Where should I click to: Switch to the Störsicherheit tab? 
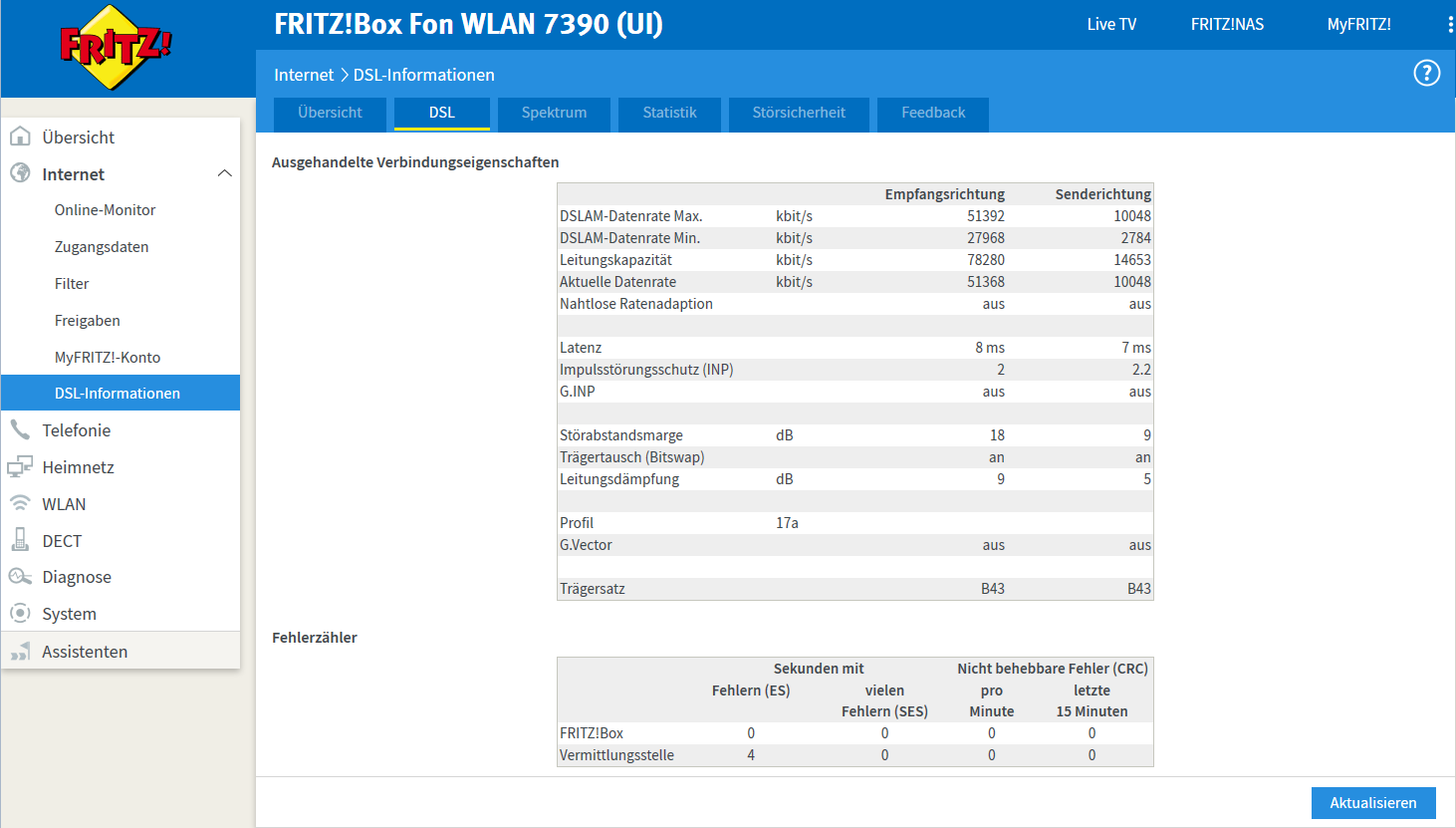click(x=799, y=113)
